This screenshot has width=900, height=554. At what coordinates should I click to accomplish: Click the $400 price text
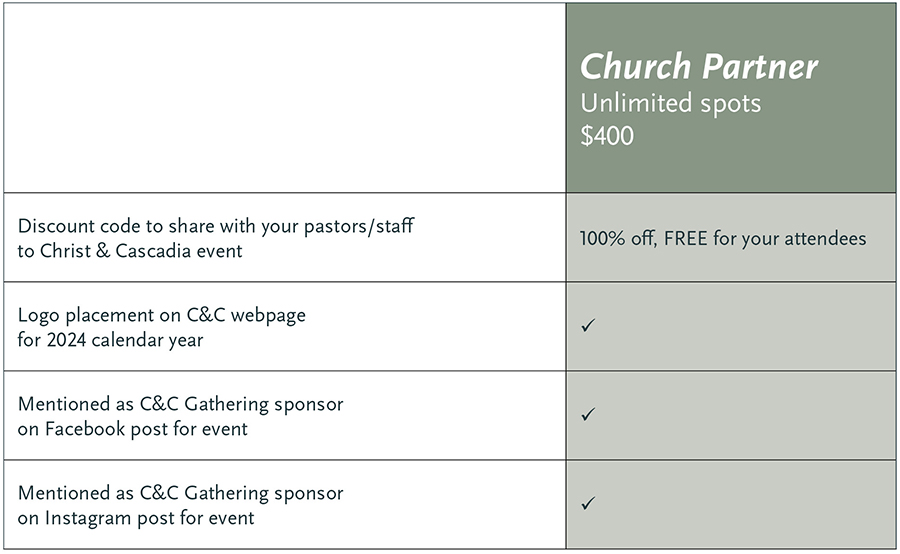[607, 136]
